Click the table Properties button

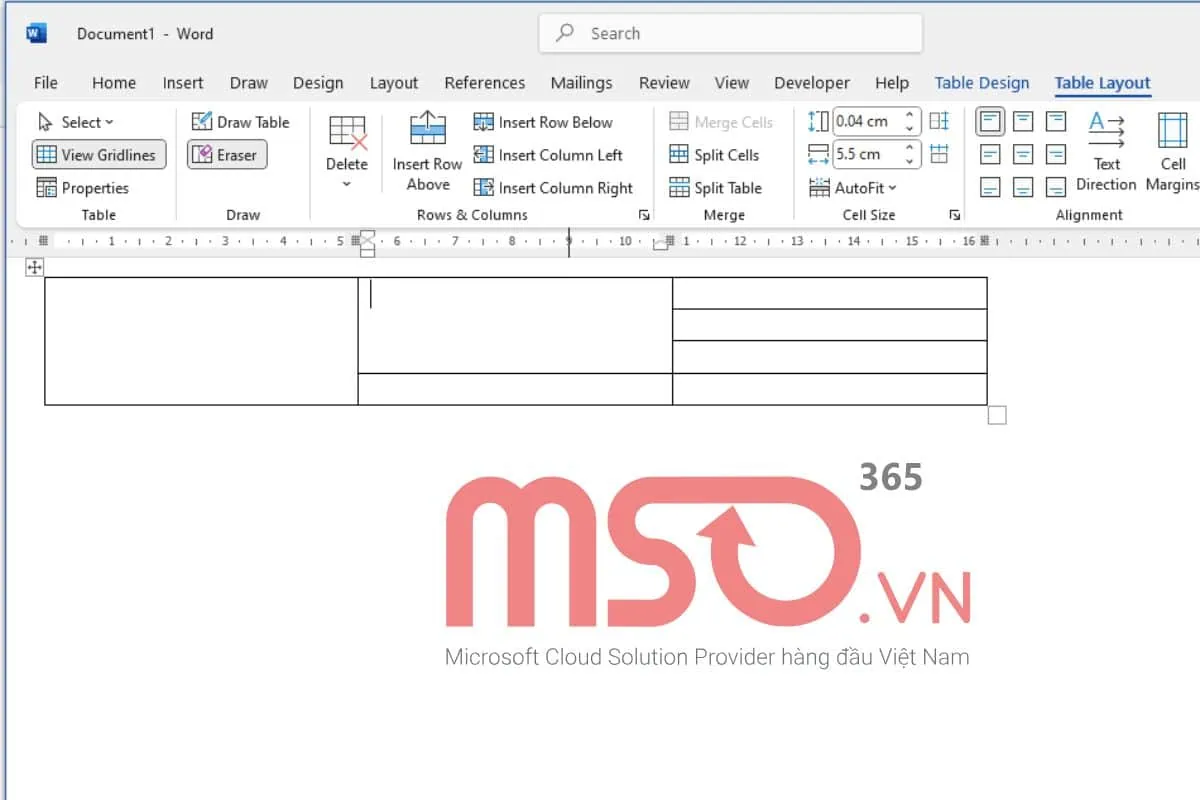point(83,188)
